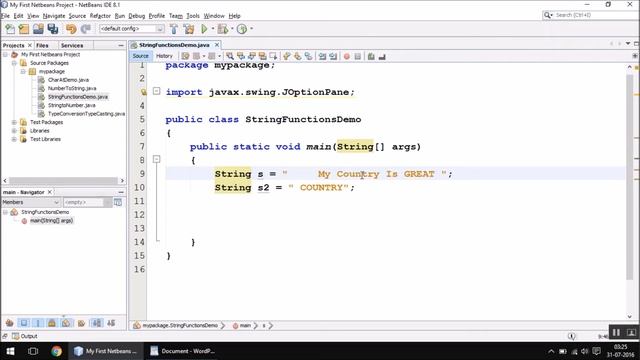Toggle Show Fields filter in Navigator
This screenshot has height=360, width=640.
[x=24, y=323]
